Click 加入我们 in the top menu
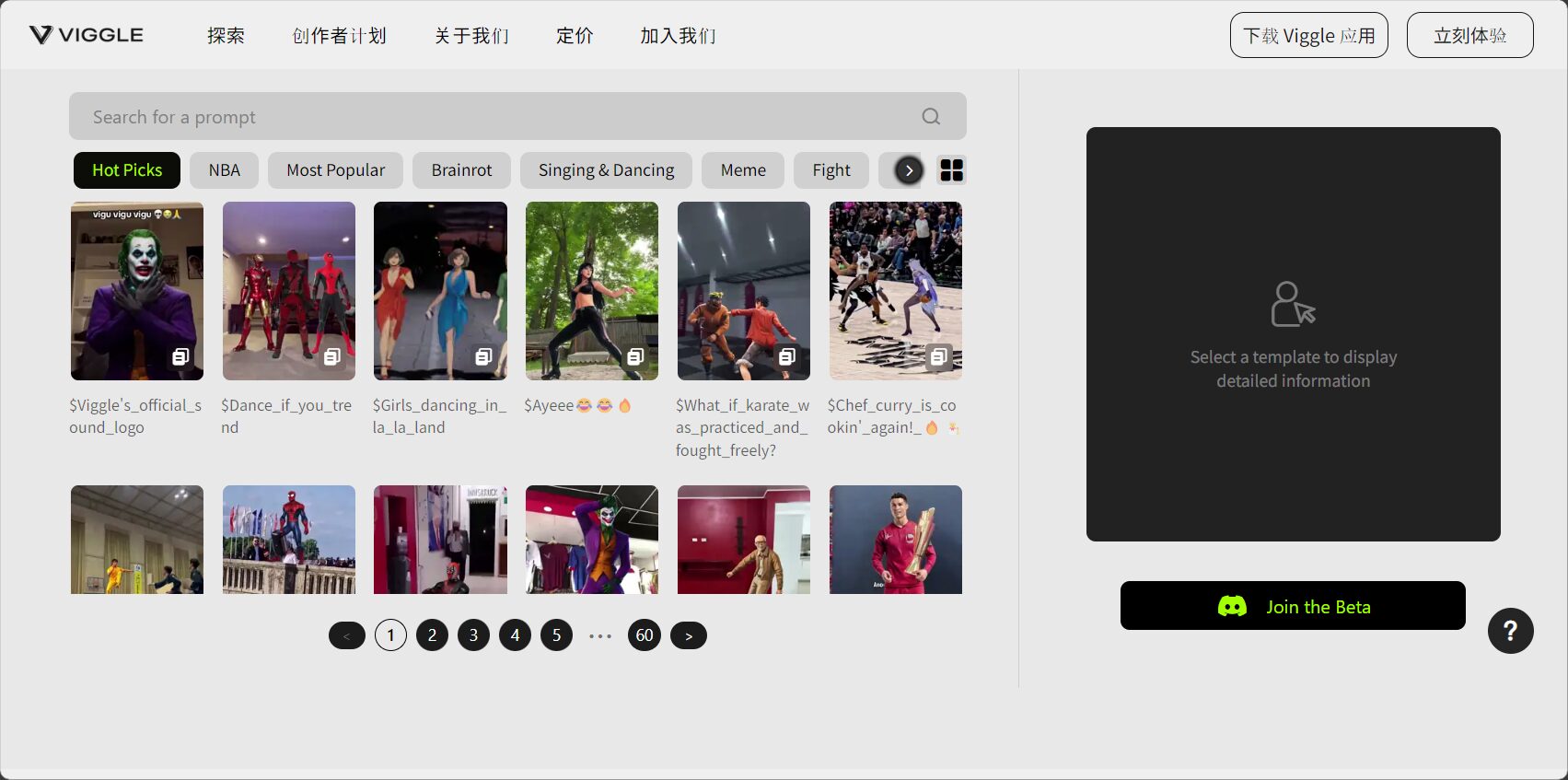The width and height of the screenshot is (1568, 780). [x=678, y=36]
